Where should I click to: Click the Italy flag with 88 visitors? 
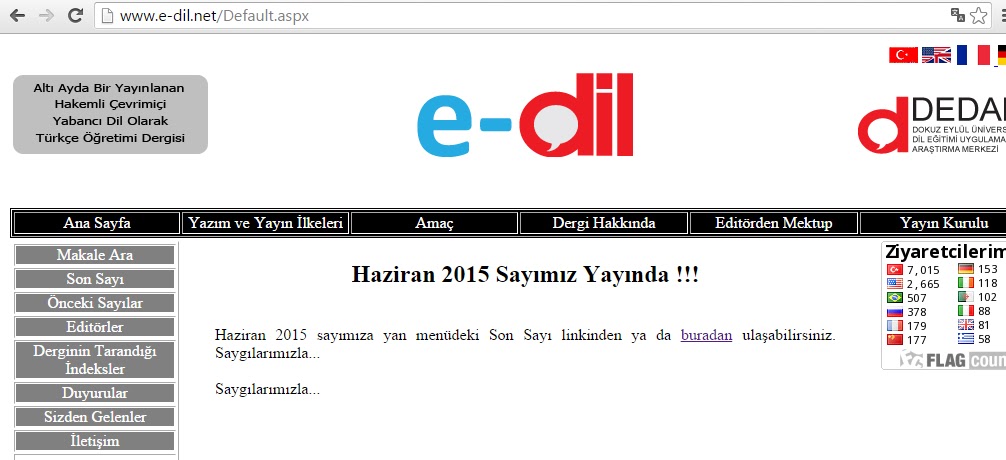pyautogui.click(x=966, y=311)
